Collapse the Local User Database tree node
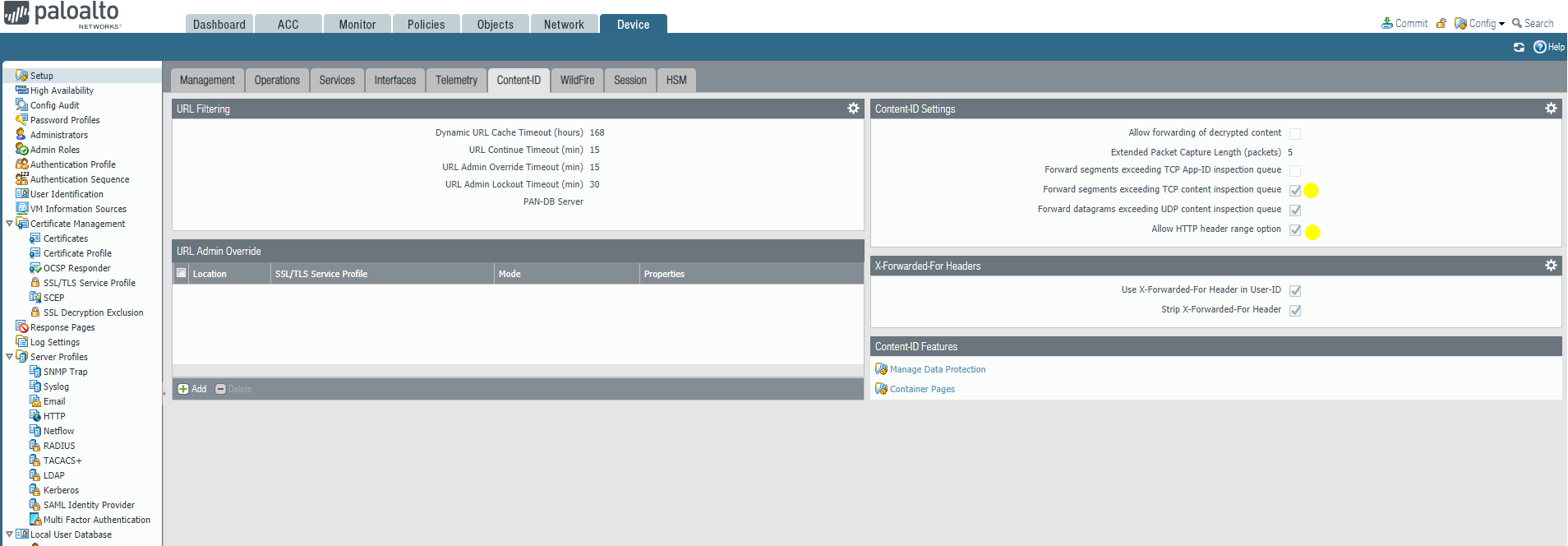The width and height of the screenshot is (1568, 546). tap(9, 534)
